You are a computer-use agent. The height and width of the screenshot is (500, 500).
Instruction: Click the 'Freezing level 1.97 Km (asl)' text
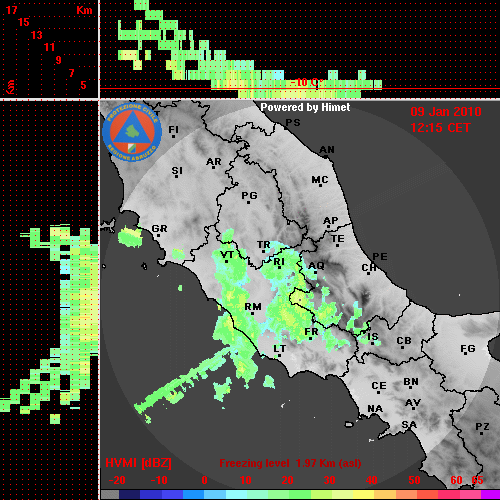coord(290,463)
